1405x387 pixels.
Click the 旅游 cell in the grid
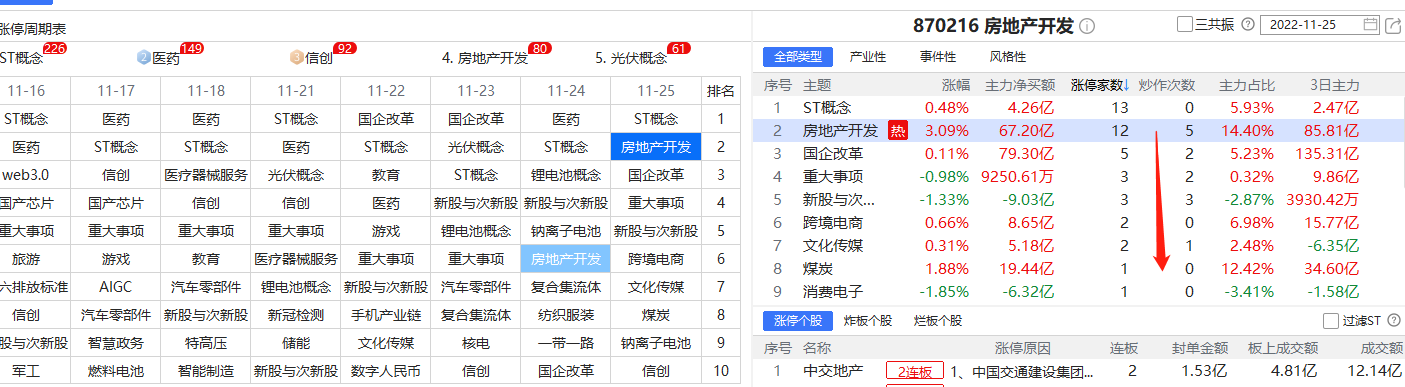click(x=25, y=259)
